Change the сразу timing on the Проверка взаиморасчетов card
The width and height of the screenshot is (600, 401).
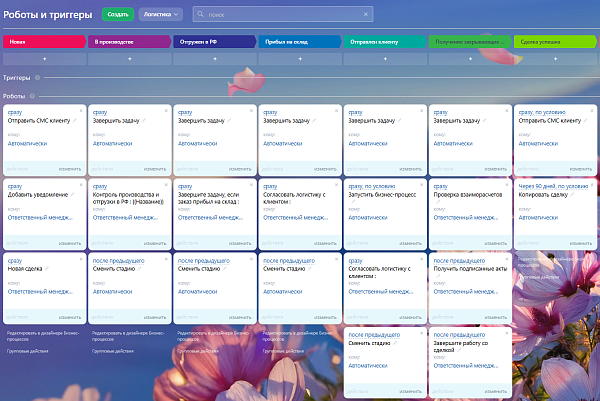(x=440, y=186)
